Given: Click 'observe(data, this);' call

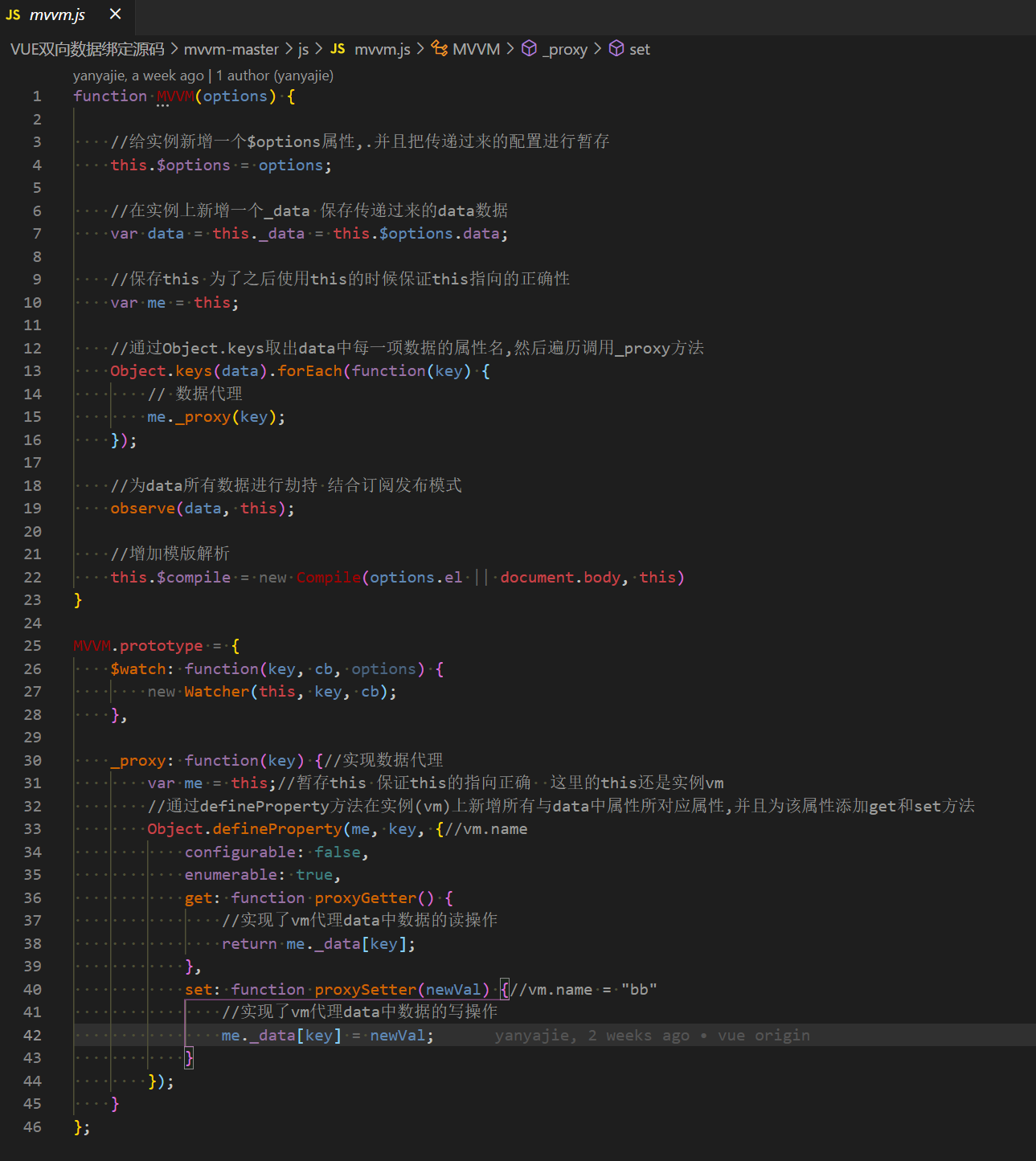Looking at the screenshot, I should pyautogui.click(x=203, y=509).
